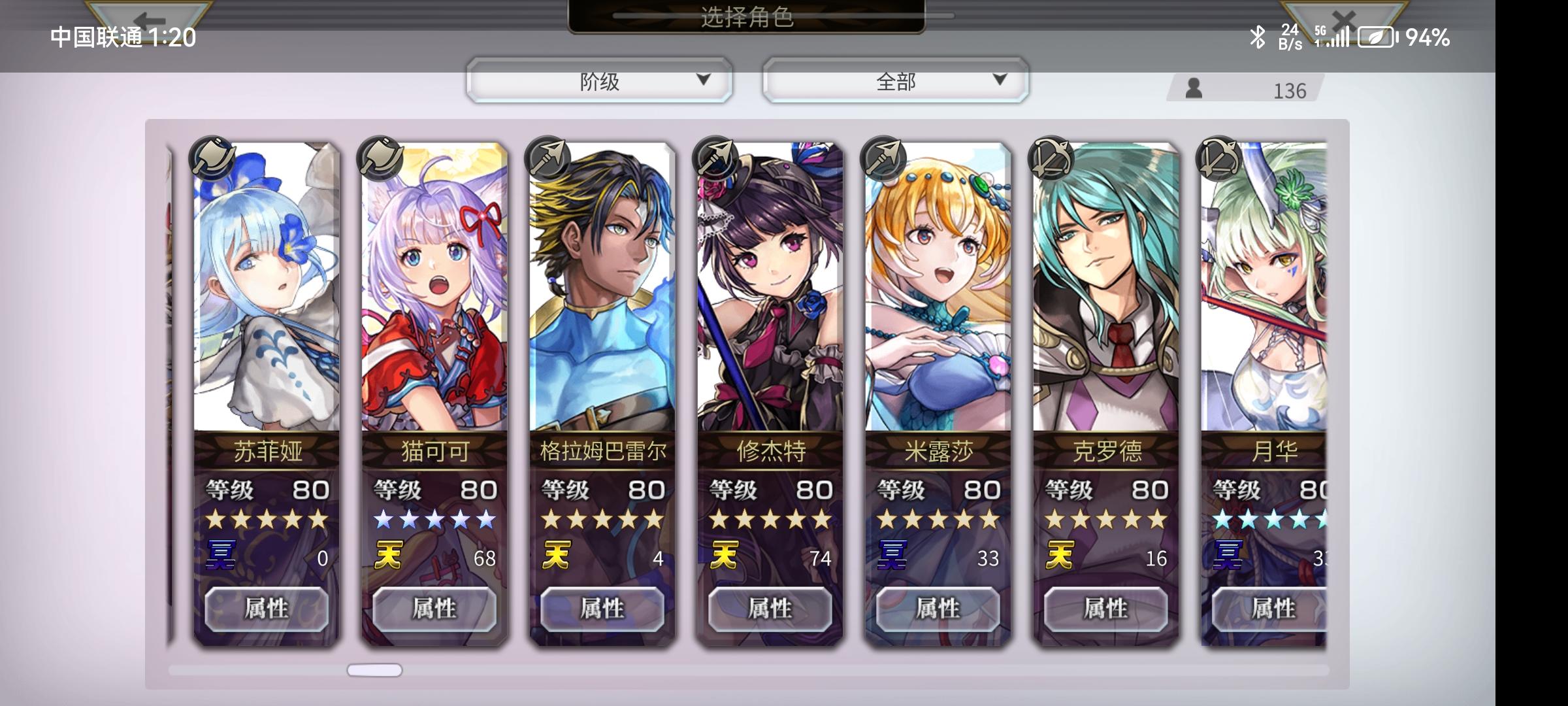Click the axe weapon icon on 苏菲娅's card
Viewport: 1568px width, 706px height.
click(x=212, y=158)
